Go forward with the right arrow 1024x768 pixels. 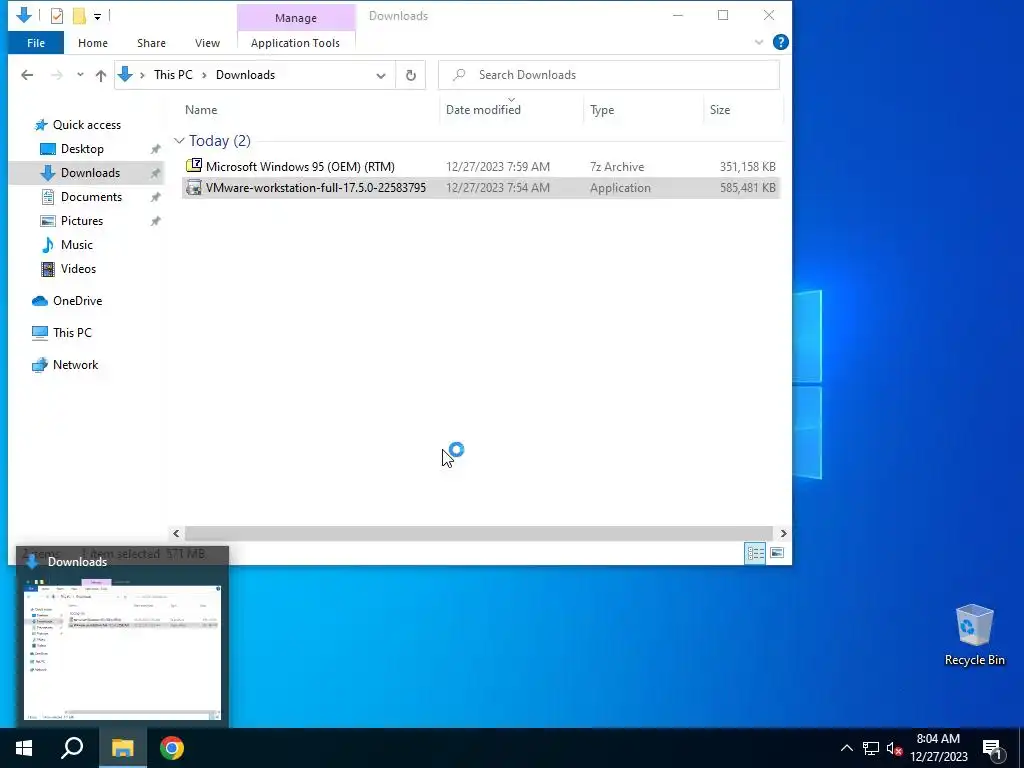57,75
